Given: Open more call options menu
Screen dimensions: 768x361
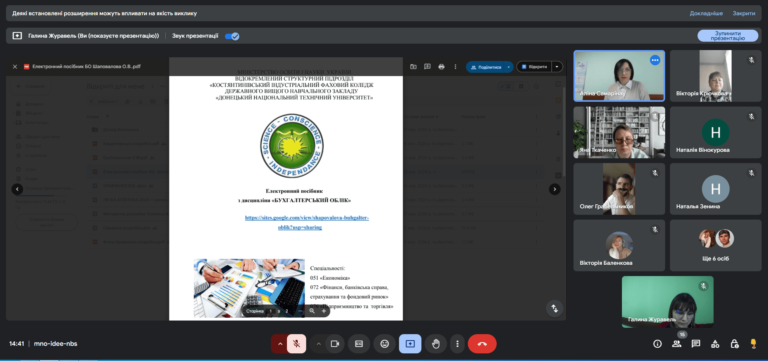Looking at the screenshot, I should (x=457, y=344).
